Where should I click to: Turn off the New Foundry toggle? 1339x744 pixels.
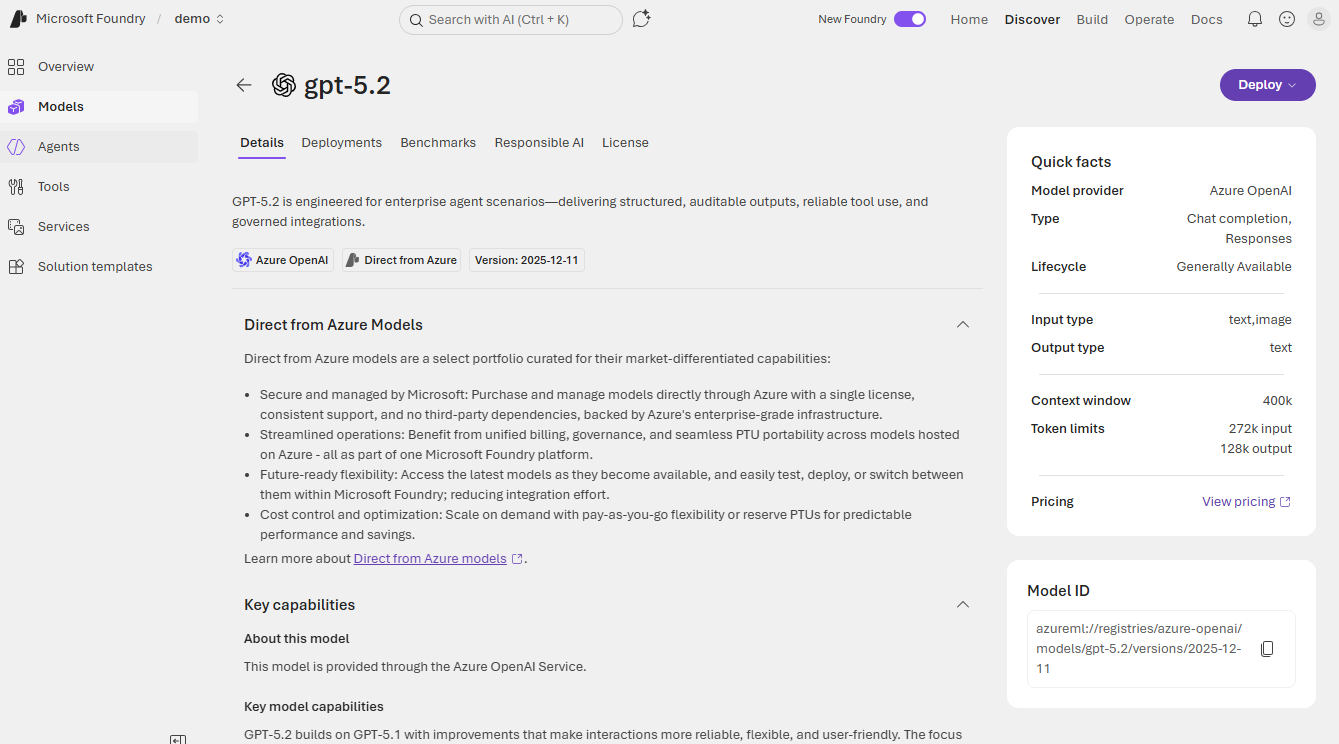pyautogui.click(x=910, y=19)
